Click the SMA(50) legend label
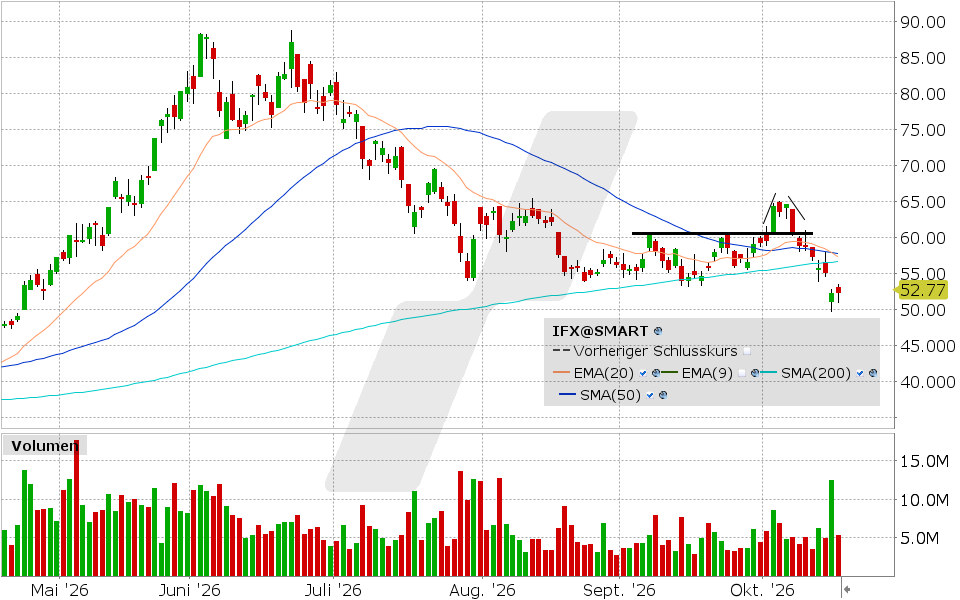The width and height of the screenshot is (960, 600). pyautogui.click(x=610, y=396)
